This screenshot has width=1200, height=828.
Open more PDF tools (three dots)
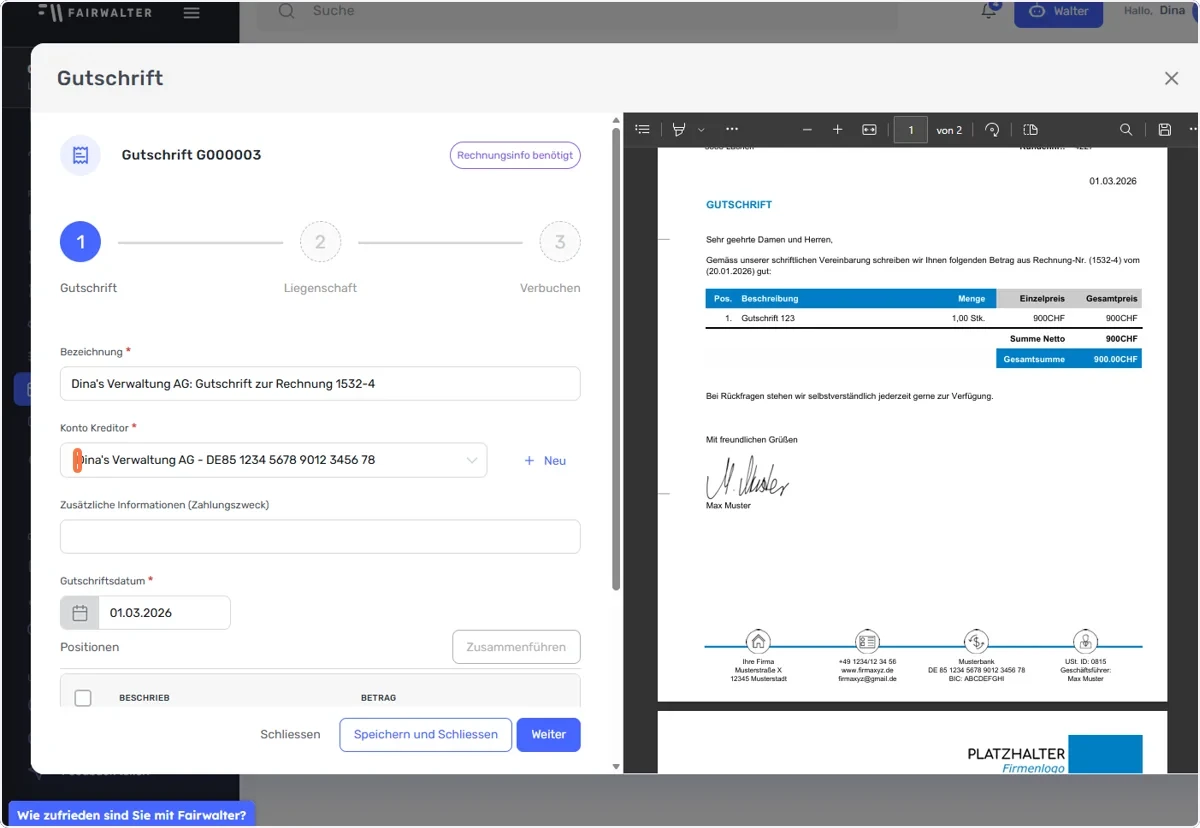[x=732, y=130]
